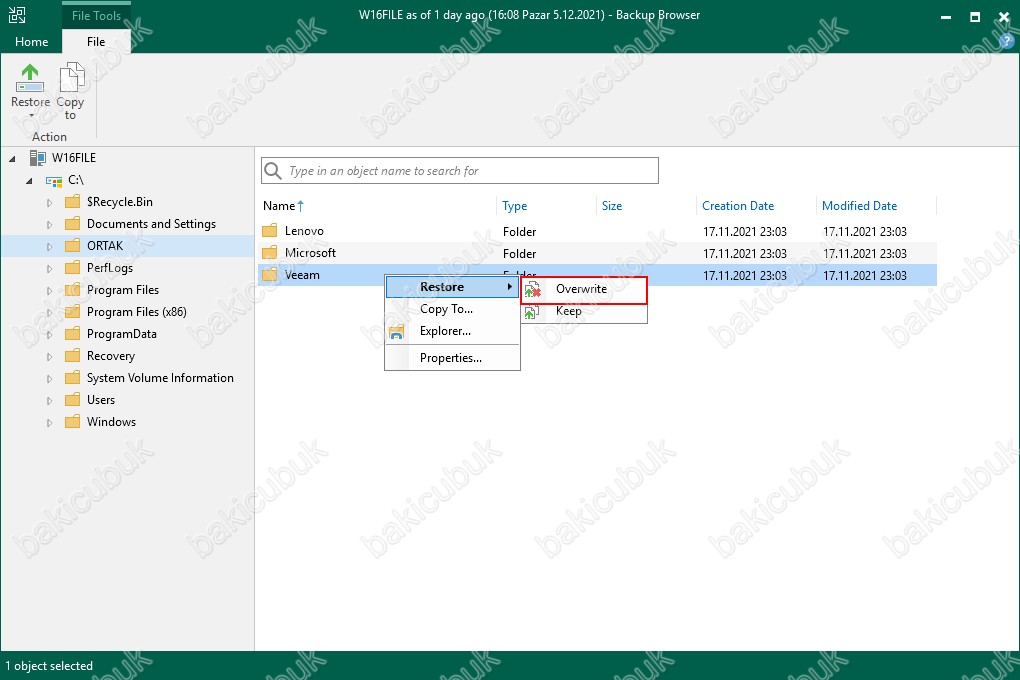Select Overwrite restore option
The width and height of the screenshot is (1020, 680).
pyautogui.click(x=584, y=290)
